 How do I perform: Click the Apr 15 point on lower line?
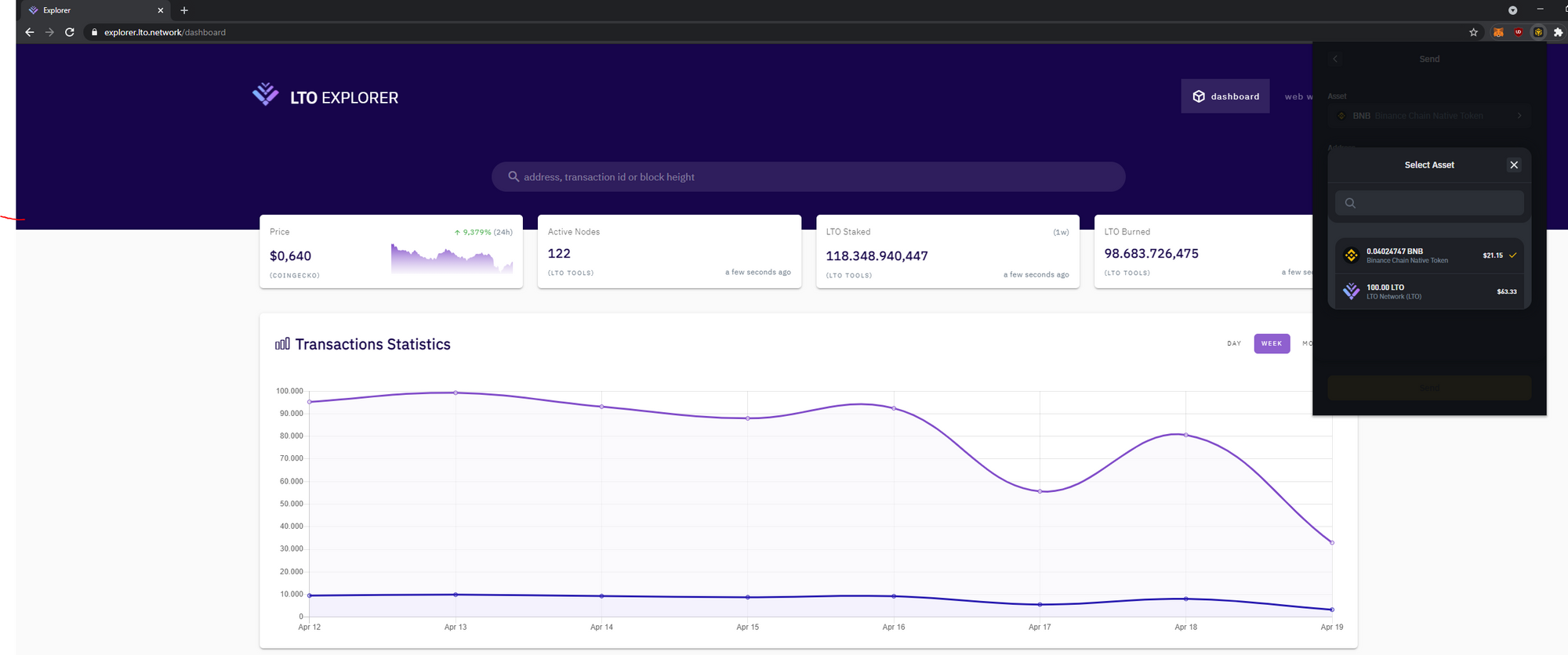pos(748,597)
